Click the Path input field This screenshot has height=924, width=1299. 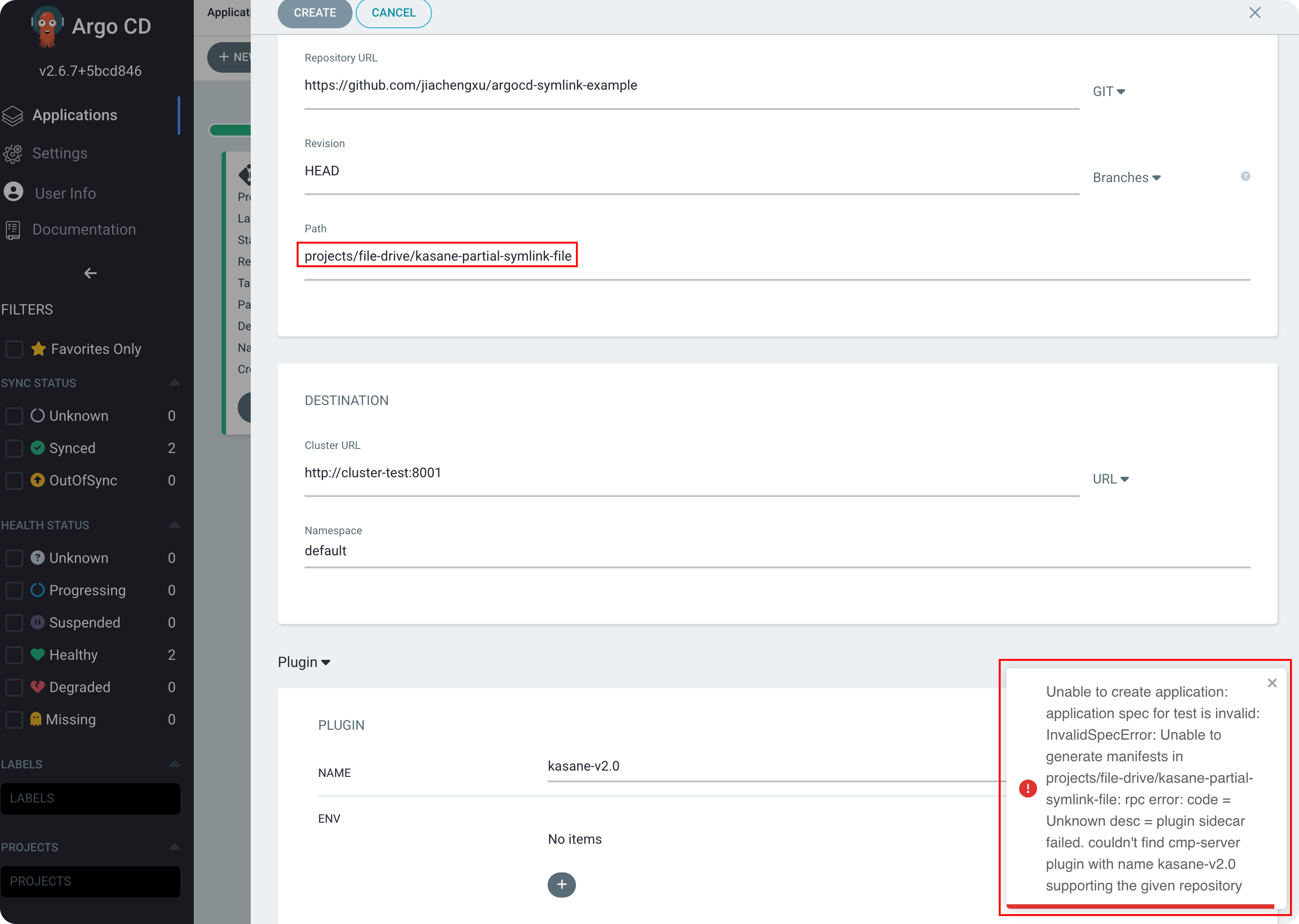(x=437, y=256)
